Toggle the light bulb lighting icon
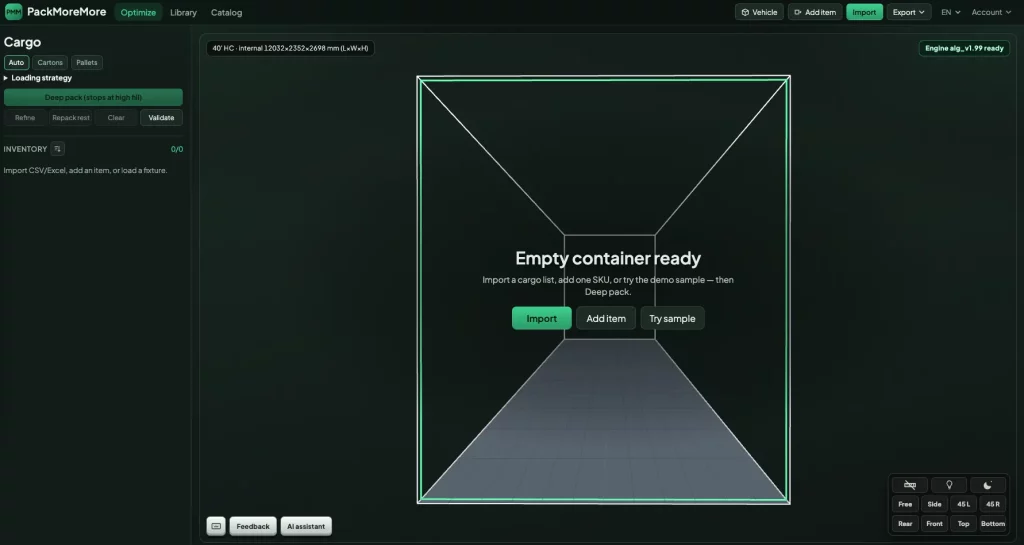Screen dimensions: 1024x545 point(949,485)
